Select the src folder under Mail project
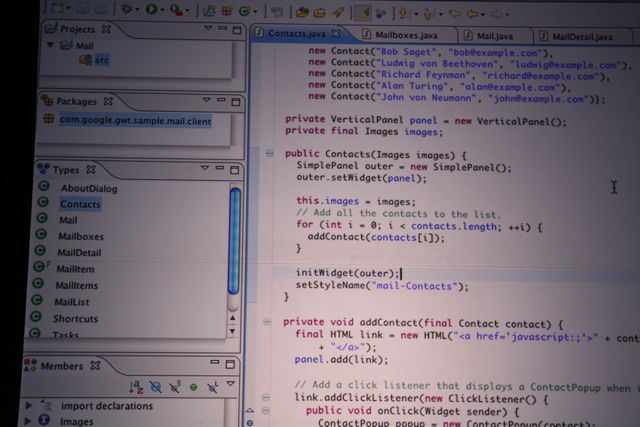The image size is (640, 427). tap(103, 60)
